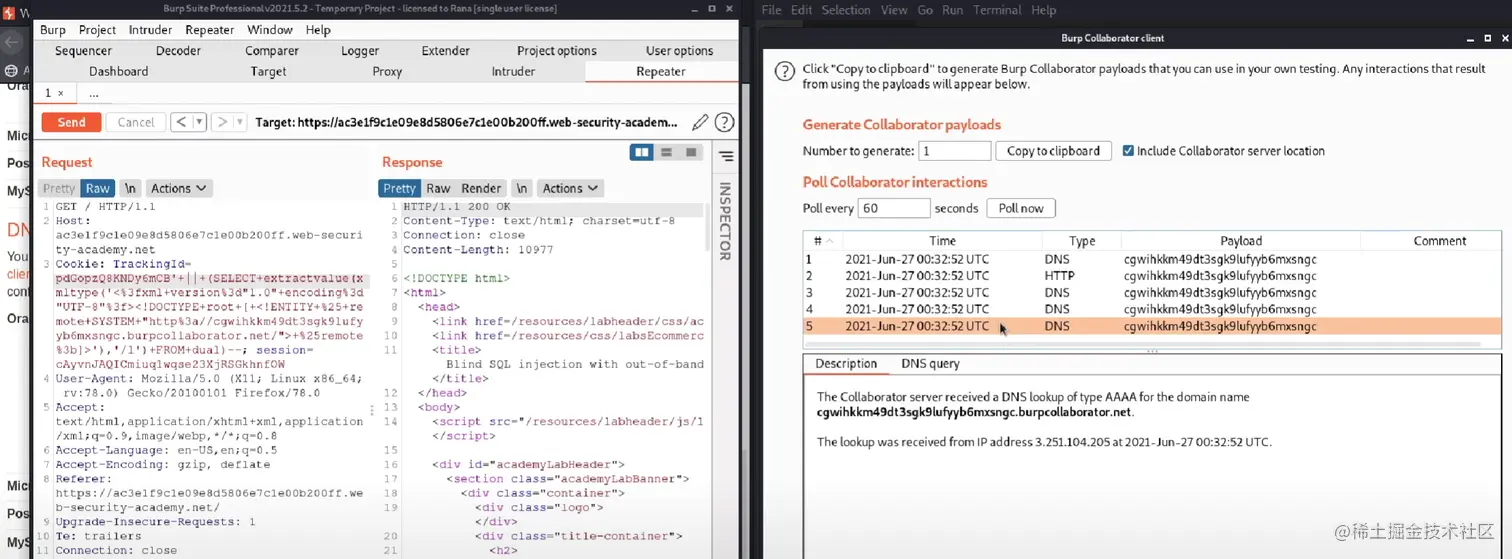The height and width of the screenshot is (559, 1512).
Task: Sort by the Type column header
Action: pyautogui.click(x=1082, y=241)
